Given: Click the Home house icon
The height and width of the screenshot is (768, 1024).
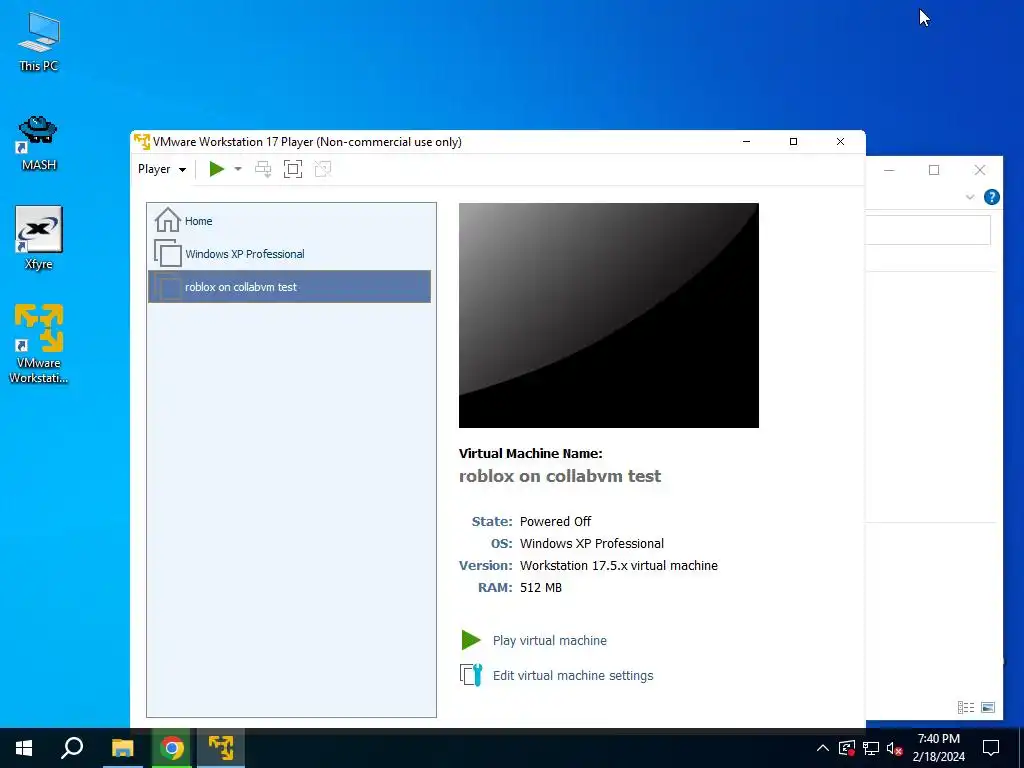Looking at the screenshot, I should [x=167, y=220].
